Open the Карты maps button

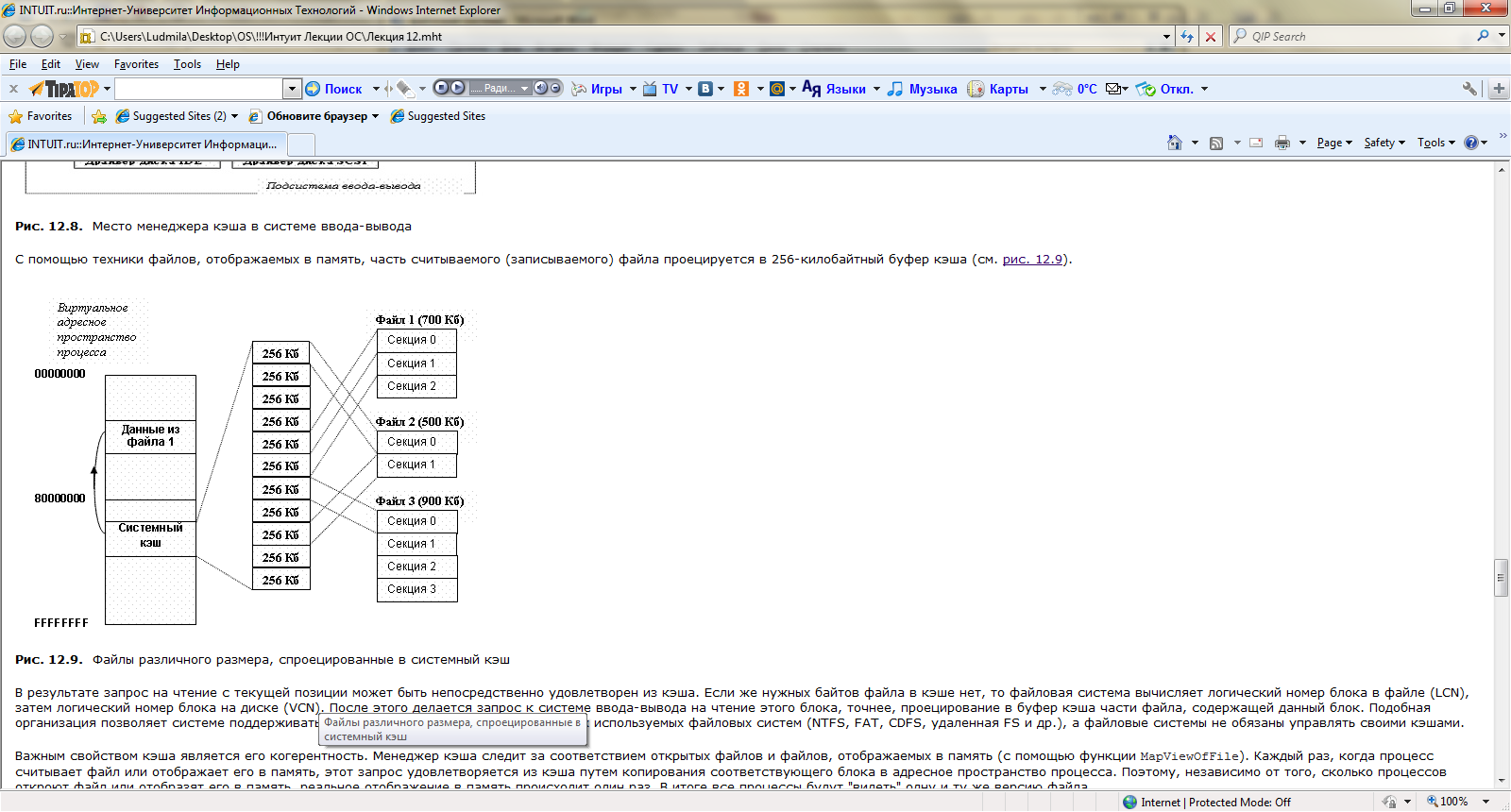click(998, 89)
